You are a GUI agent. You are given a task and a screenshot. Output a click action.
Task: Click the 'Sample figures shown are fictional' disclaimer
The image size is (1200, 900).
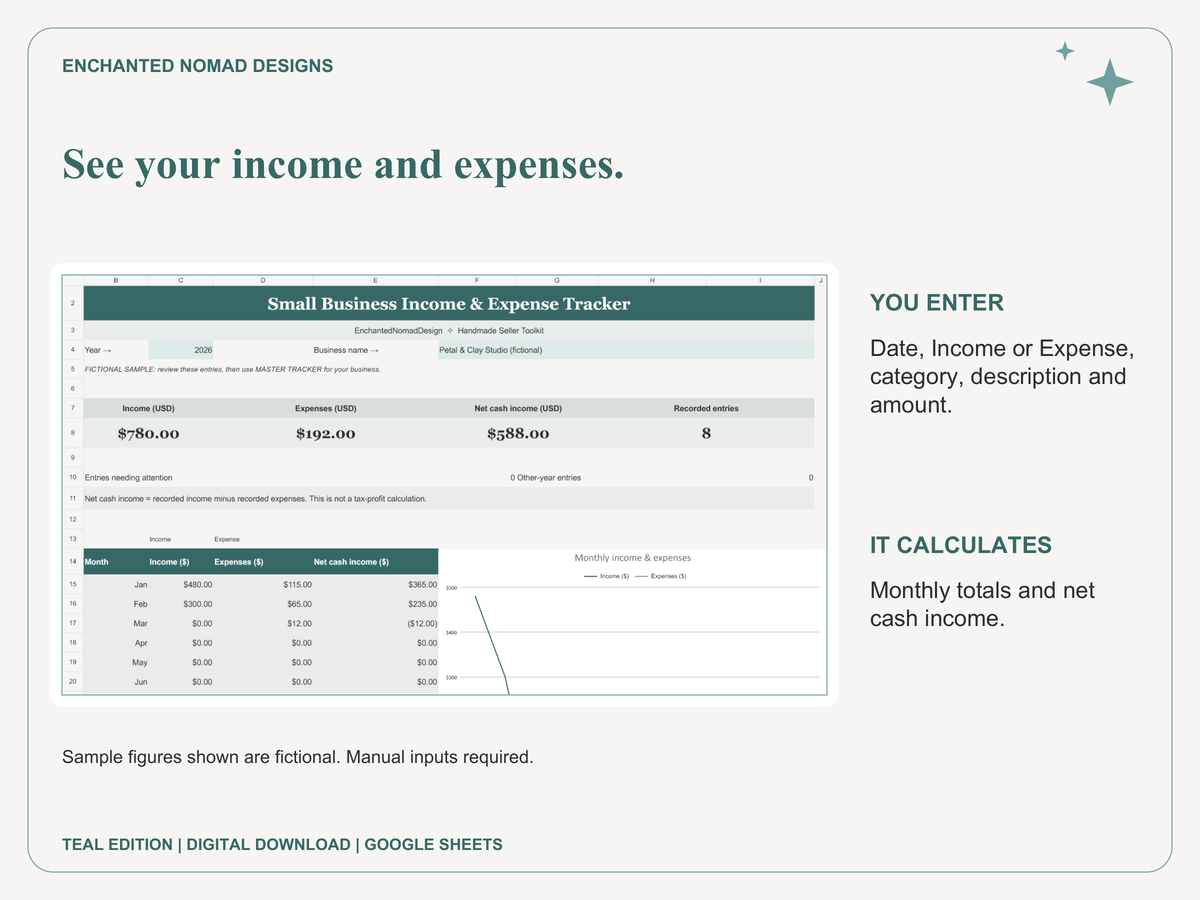tap(298, 757)
